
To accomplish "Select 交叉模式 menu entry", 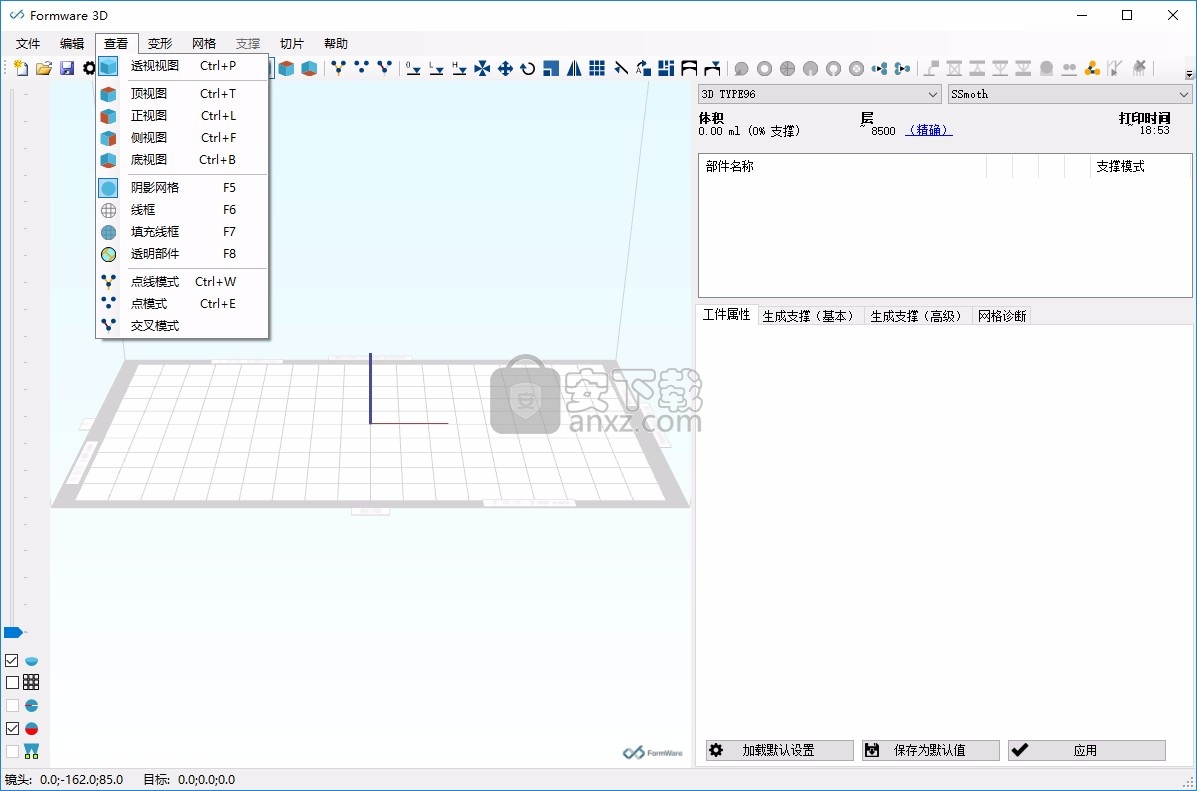I will click(x=182, y=326).
